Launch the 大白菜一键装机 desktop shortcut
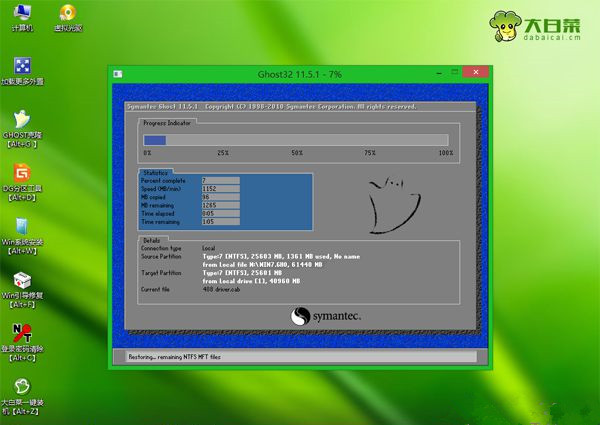Viewport: 600px width, 425px height. [21, 391]
